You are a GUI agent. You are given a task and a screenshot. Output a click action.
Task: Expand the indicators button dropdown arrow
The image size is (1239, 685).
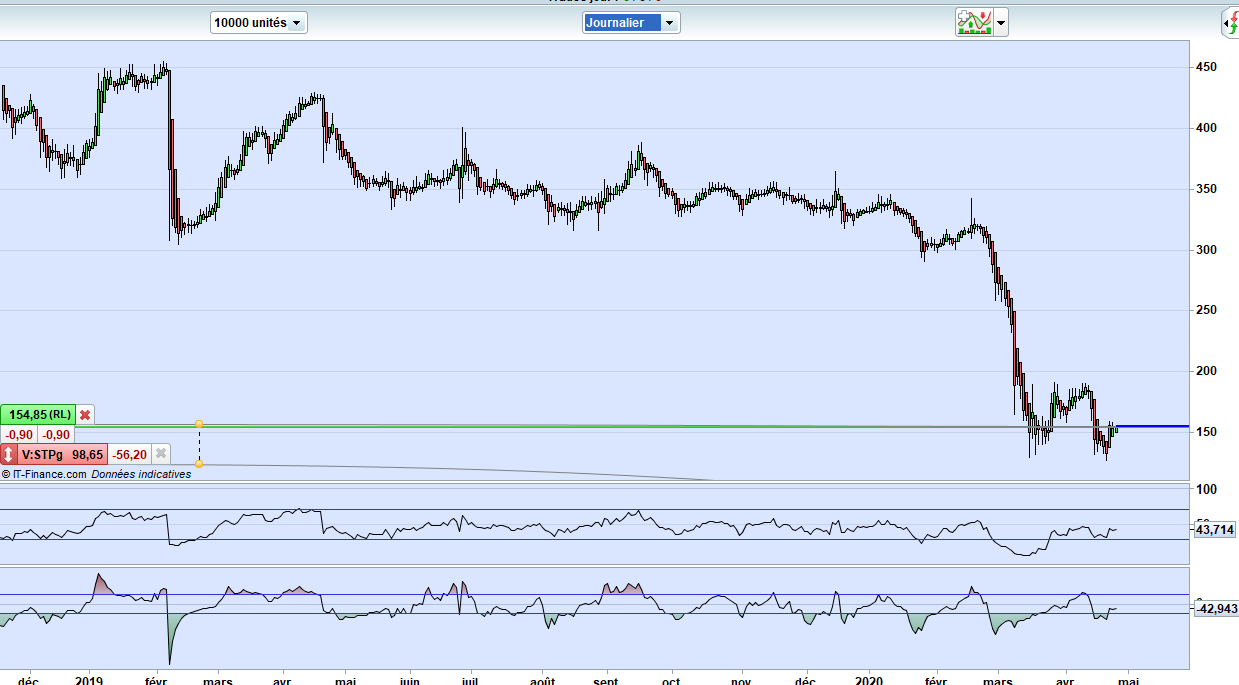coord(1001,23)
